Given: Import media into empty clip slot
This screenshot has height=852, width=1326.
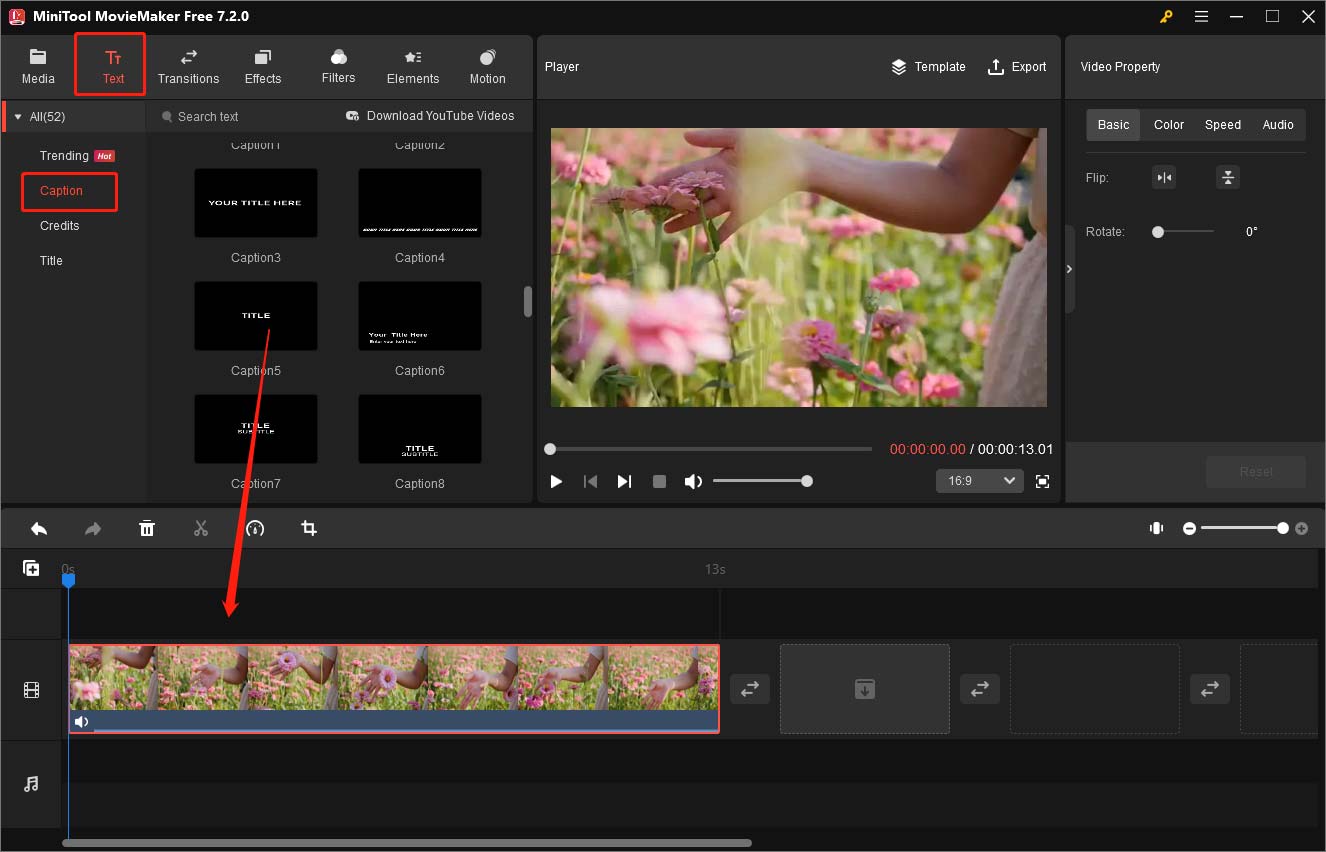Looking at the screenshot, I should click(x=865, y=688).
